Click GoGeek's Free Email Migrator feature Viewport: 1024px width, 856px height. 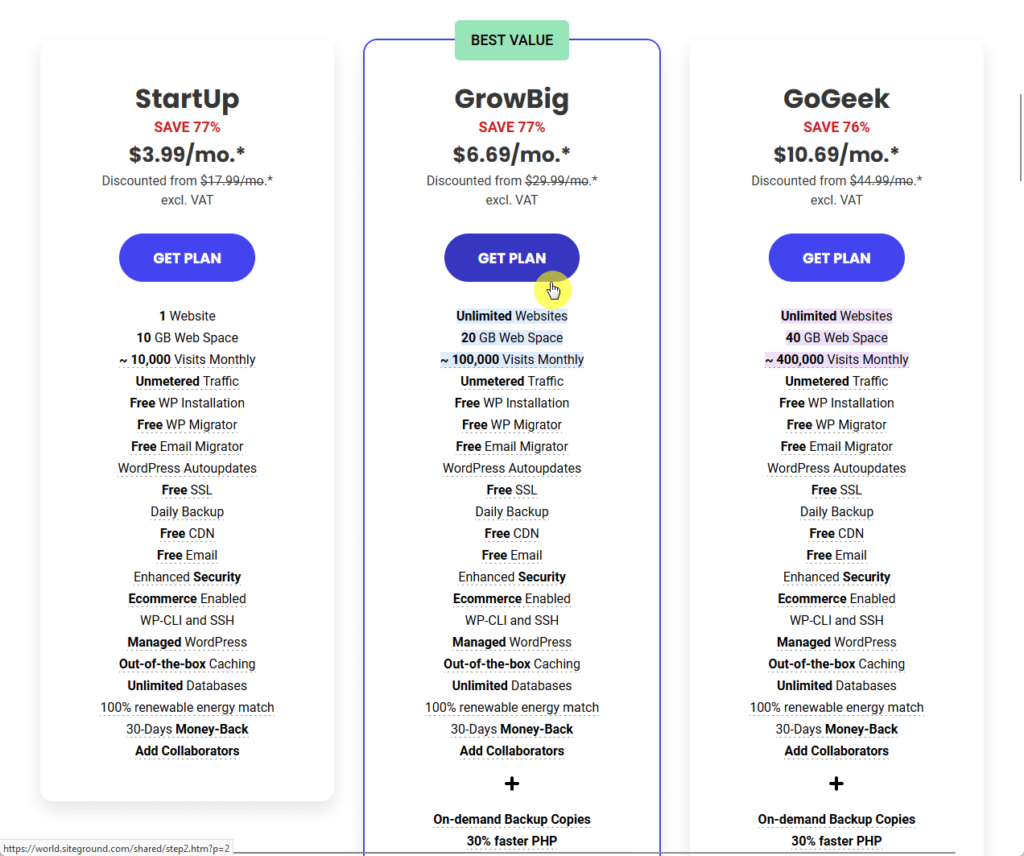tap(836, 447)
